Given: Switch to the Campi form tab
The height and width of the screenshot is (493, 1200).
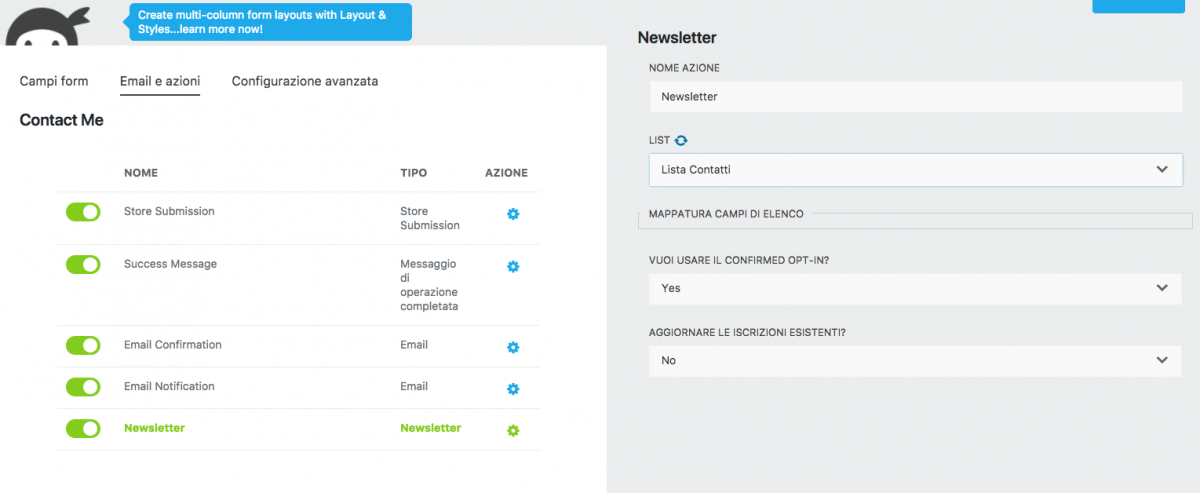Looking at the screenshot, I should point(54,81).
